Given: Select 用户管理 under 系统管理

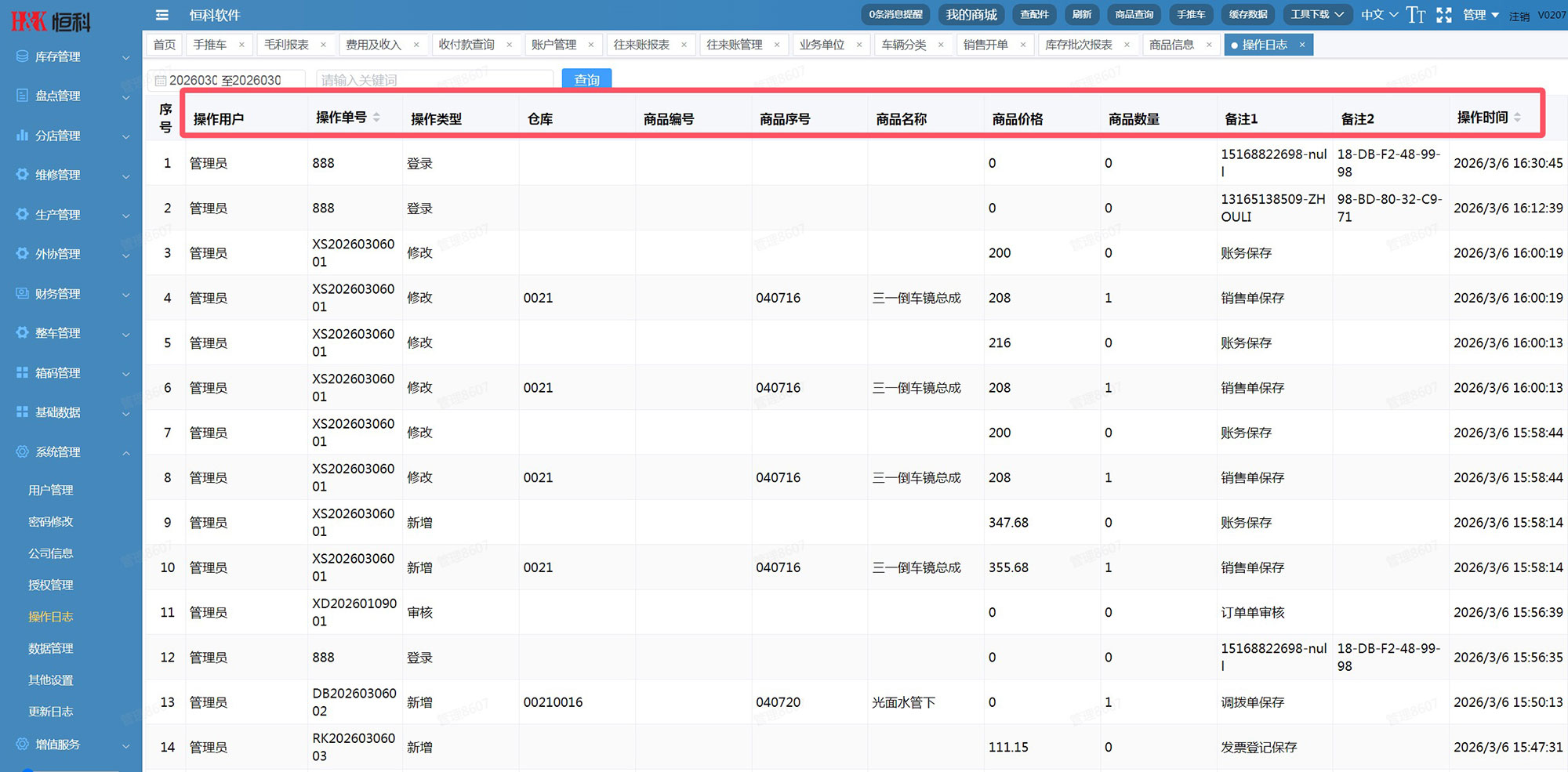Looking at the screenshot, I should [51, 489].
